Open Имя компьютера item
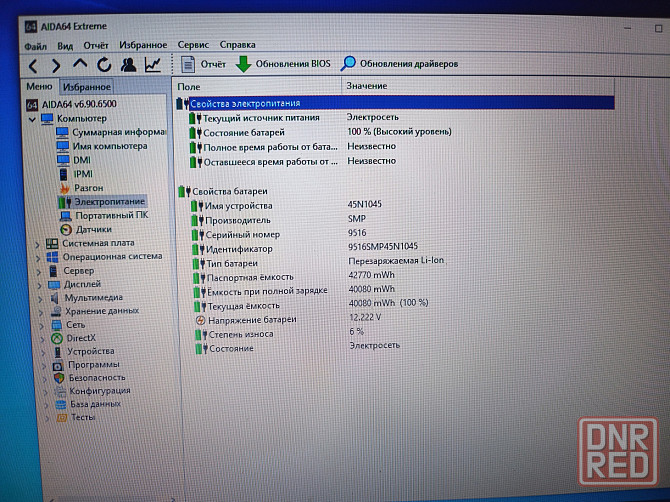The image size is (670, 502). tap(102, 147)
